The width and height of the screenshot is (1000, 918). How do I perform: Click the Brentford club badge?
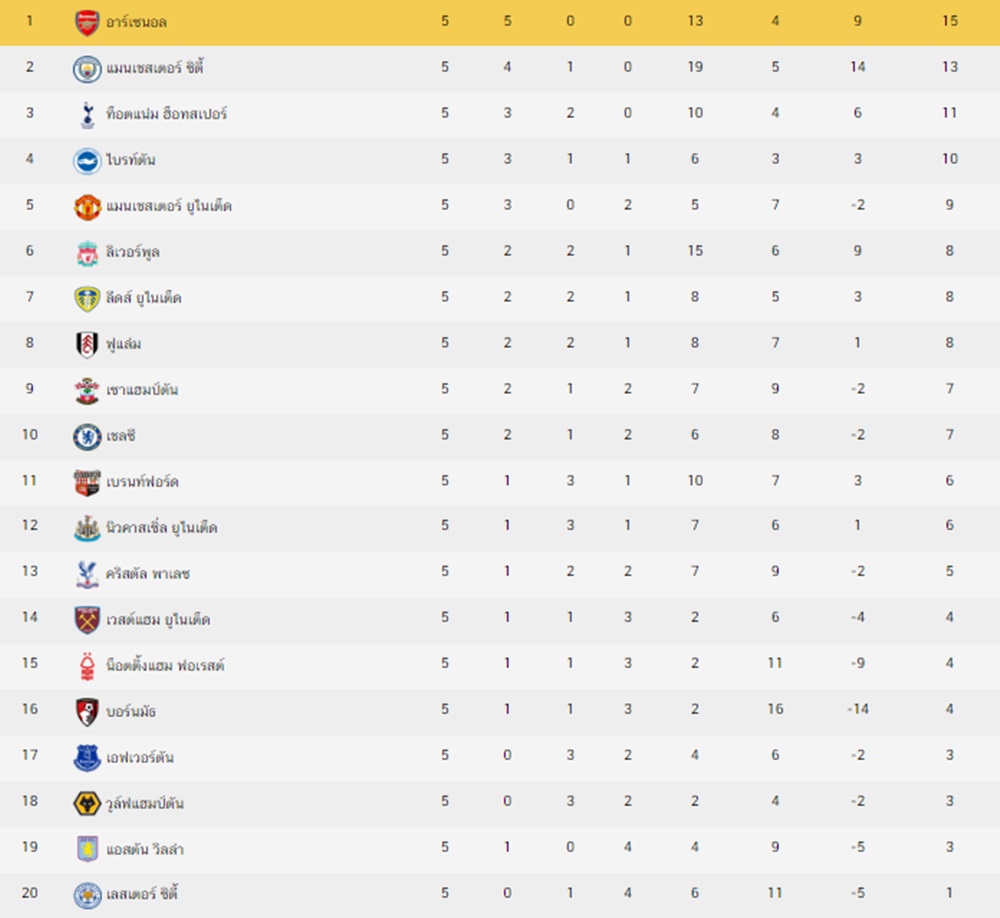(x=87, y=482)
